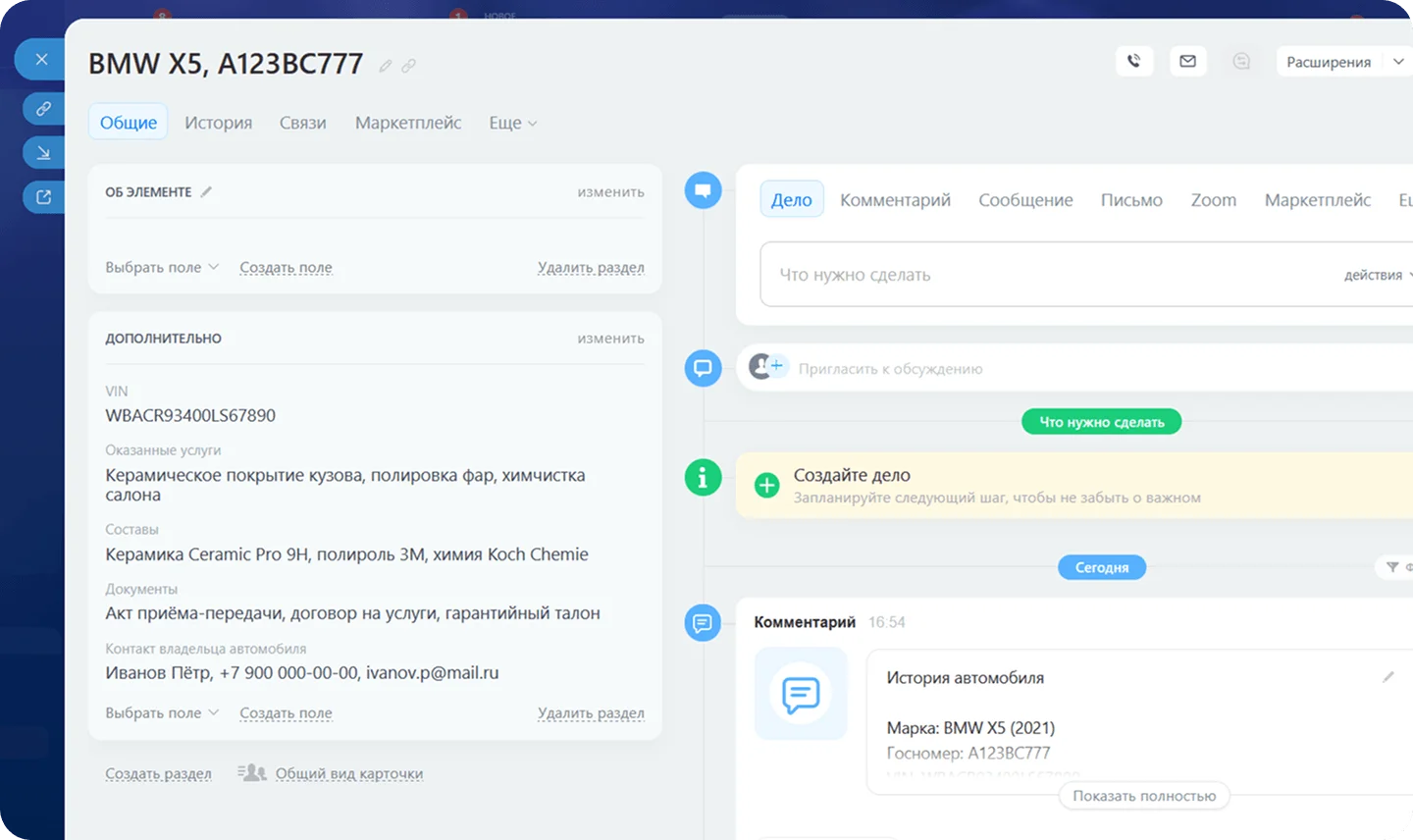Screen dimensions: 1413x840
Task: Open the Расширения dropdown arrow
Action: coord(1398,62)
